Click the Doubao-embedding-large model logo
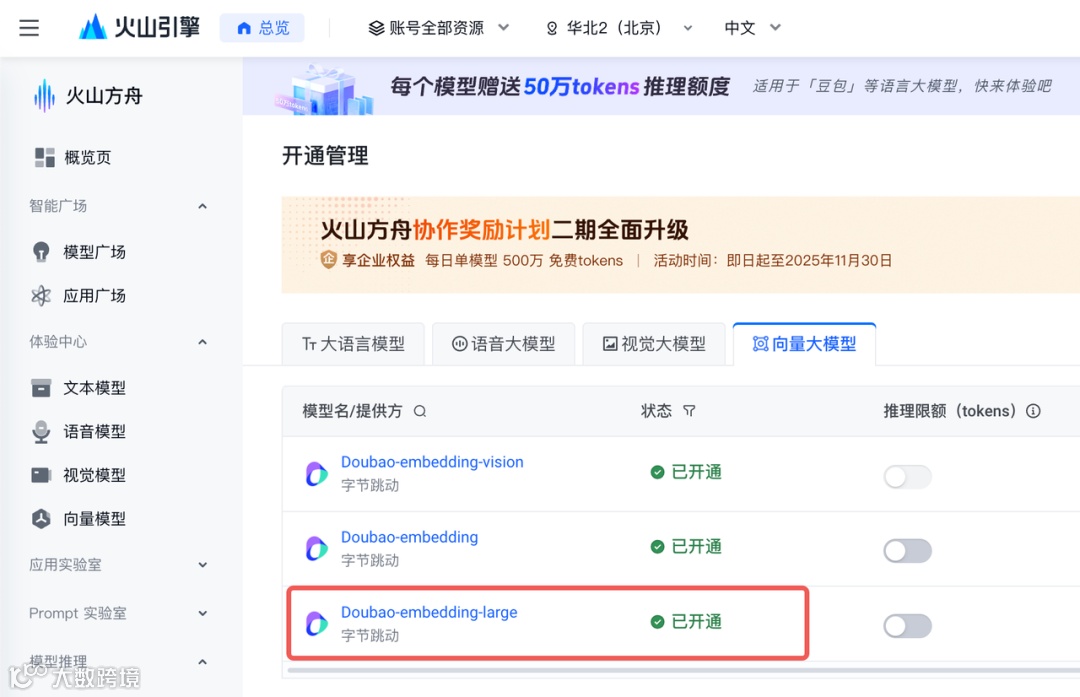1080x697 pixels. [317, 623]
